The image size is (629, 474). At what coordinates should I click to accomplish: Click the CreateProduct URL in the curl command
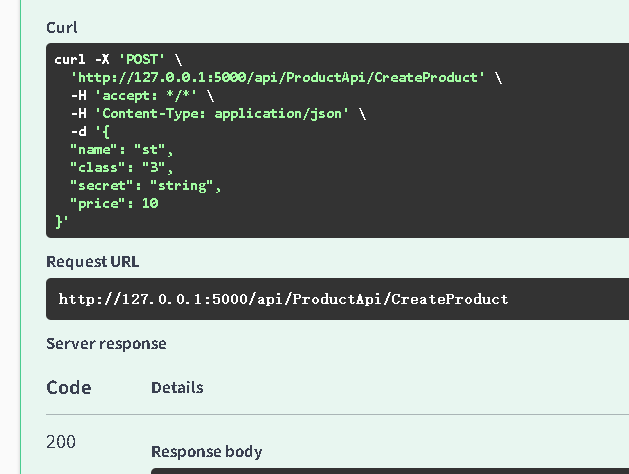[281, 78]
